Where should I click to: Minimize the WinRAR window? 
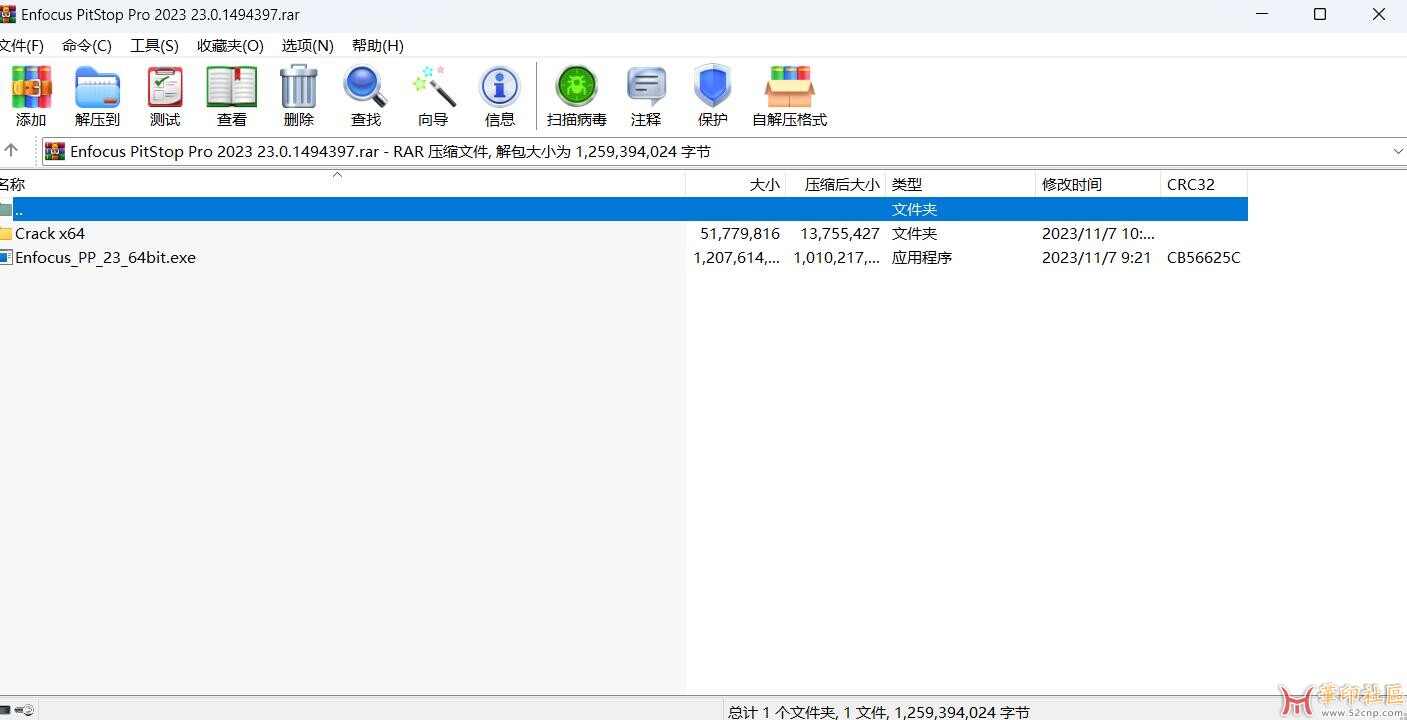(1261, 15)
